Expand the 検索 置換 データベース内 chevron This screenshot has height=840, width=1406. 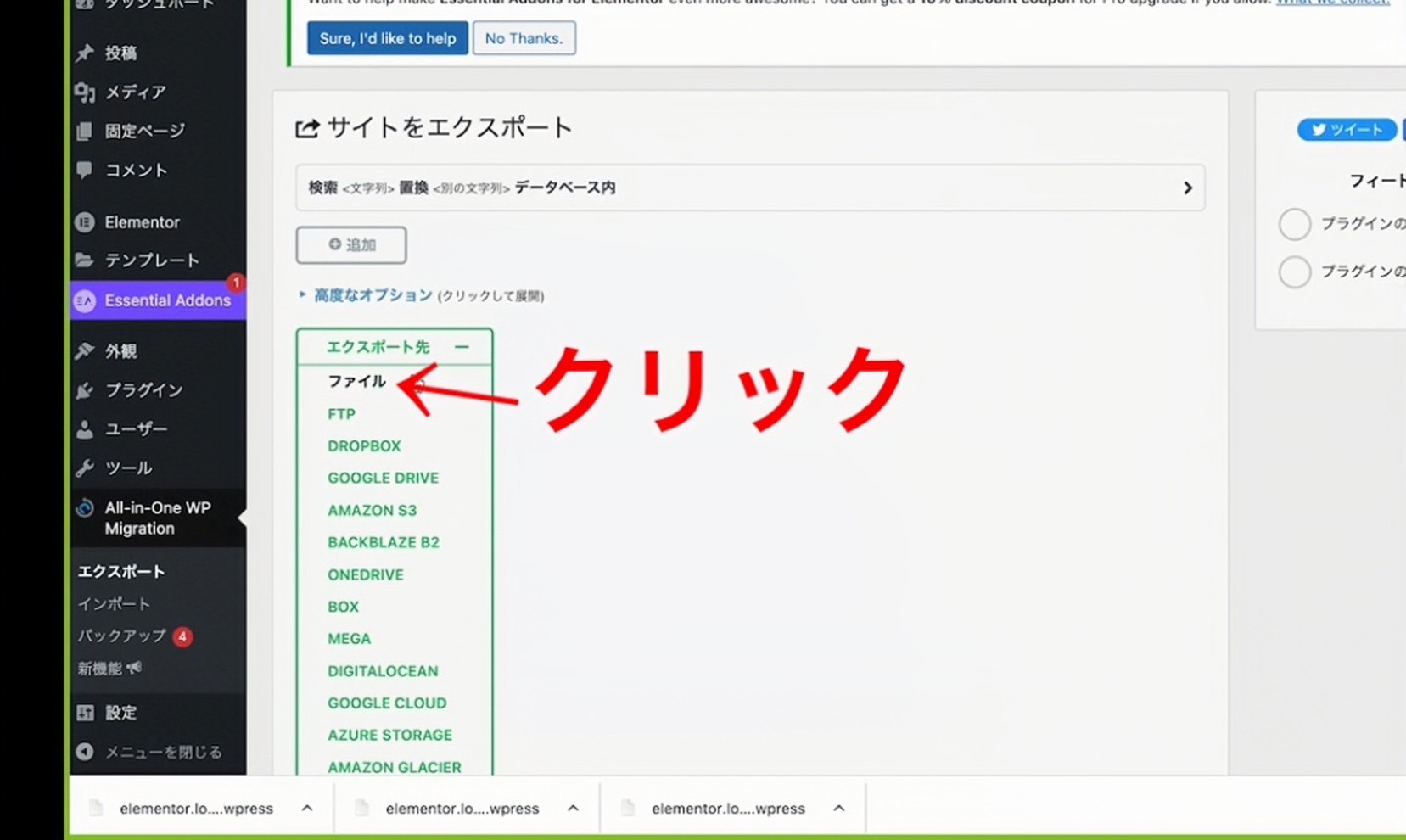click(1188, 188)
